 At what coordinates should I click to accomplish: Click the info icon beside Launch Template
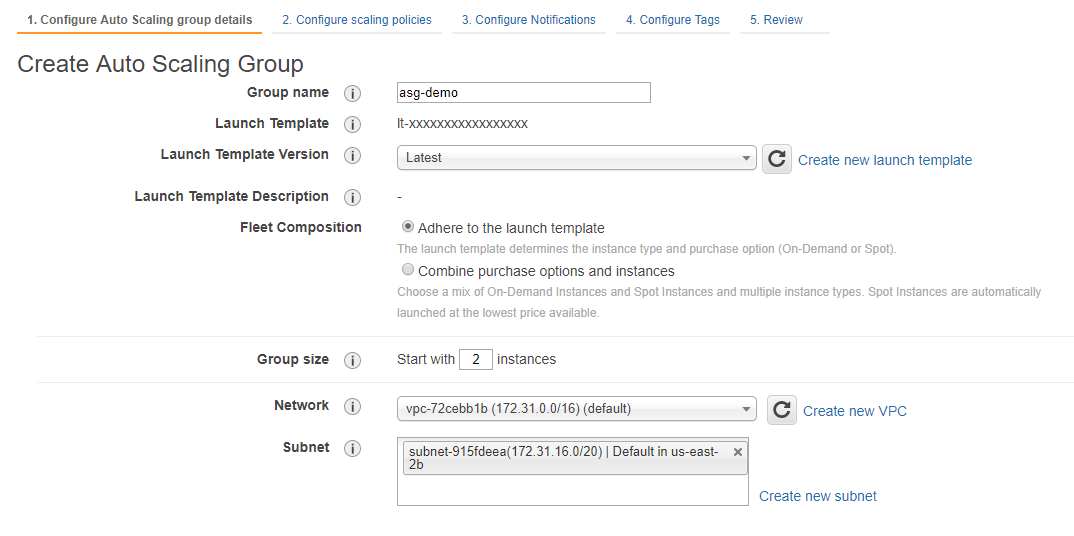(x=352, y=125)
